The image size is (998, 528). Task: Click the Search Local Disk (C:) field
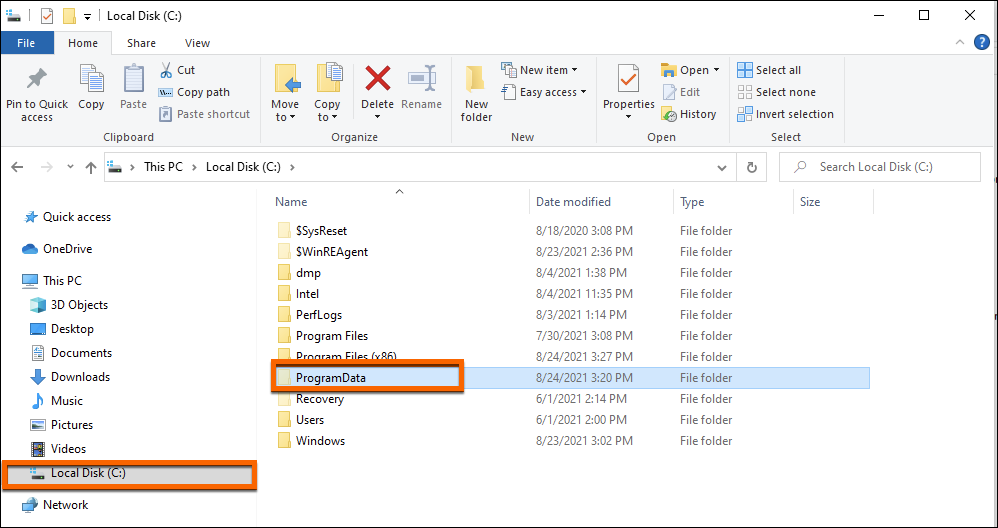(x=880, y=167)
